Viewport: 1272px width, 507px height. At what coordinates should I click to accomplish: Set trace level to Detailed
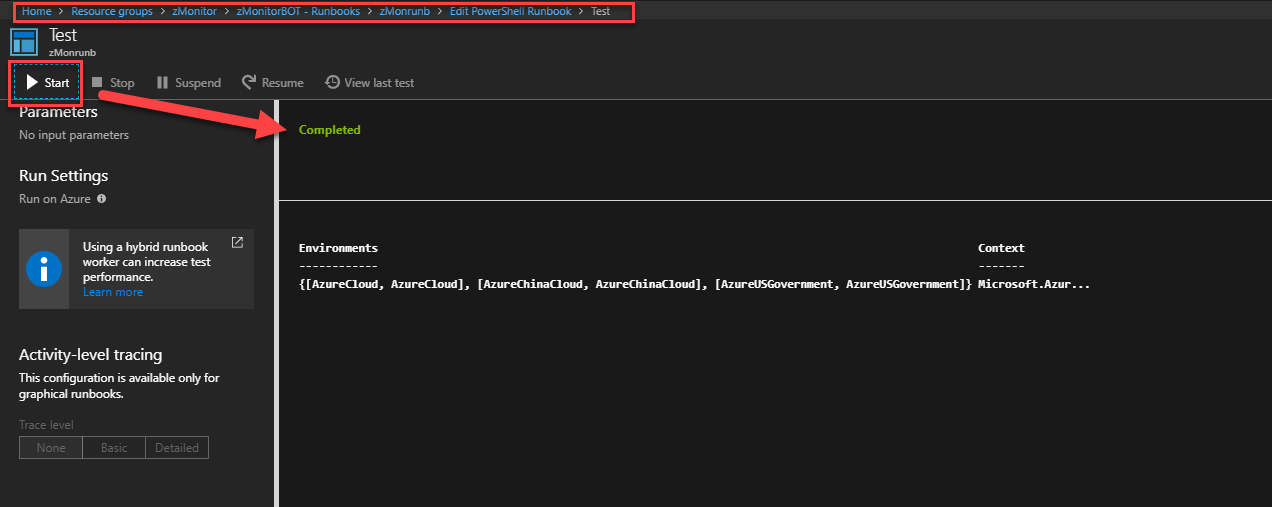coord(177,448)
